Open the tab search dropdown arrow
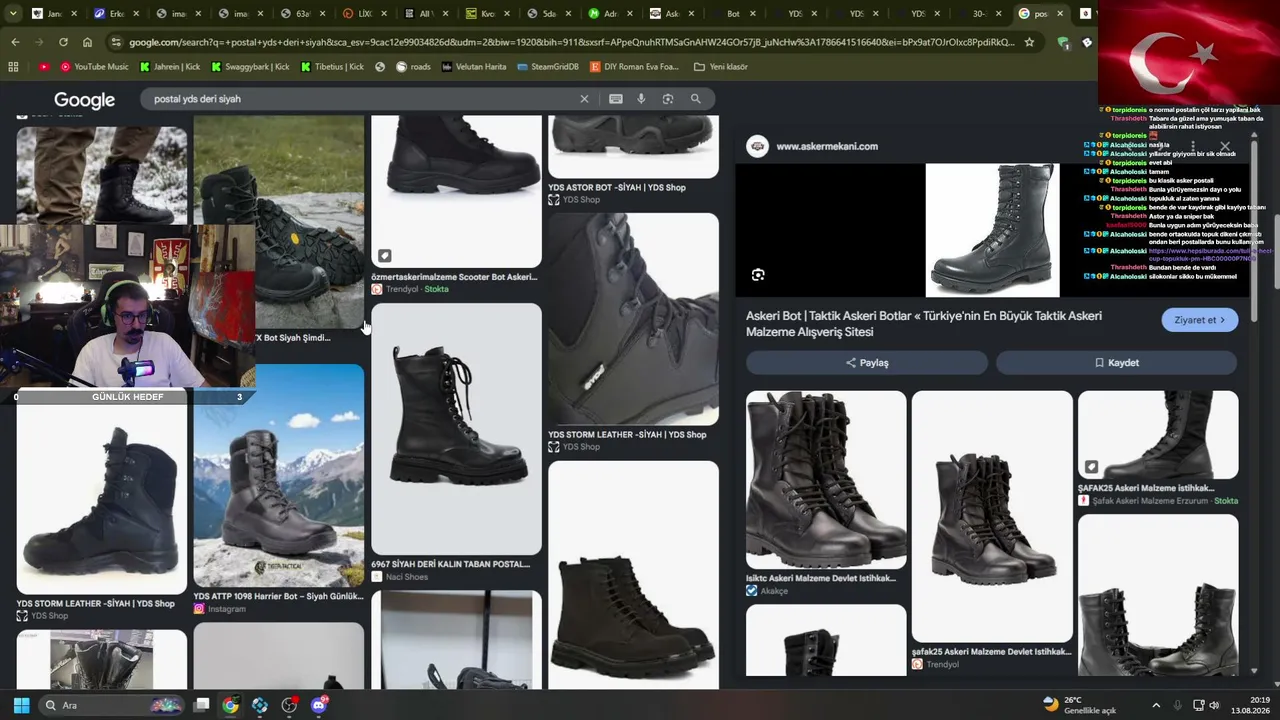 pyautogui.click(x=13, y=14)
